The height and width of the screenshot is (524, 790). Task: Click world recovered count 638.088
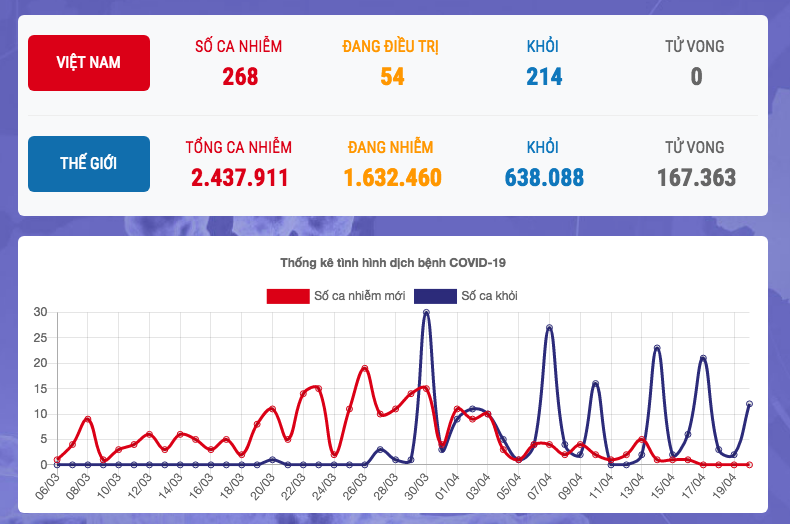[544, 178]
